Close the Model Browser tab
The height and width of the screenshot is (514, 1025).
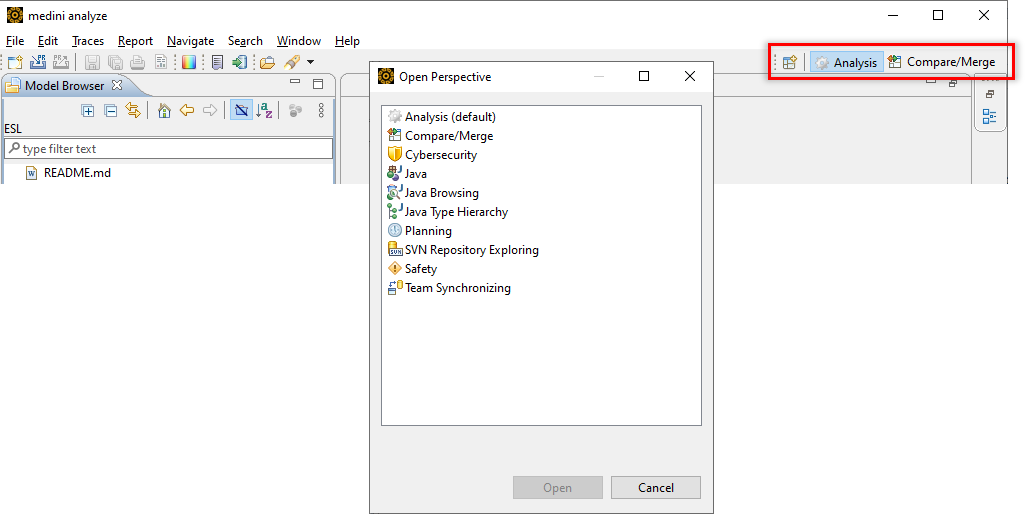click(x=117, y=85)
